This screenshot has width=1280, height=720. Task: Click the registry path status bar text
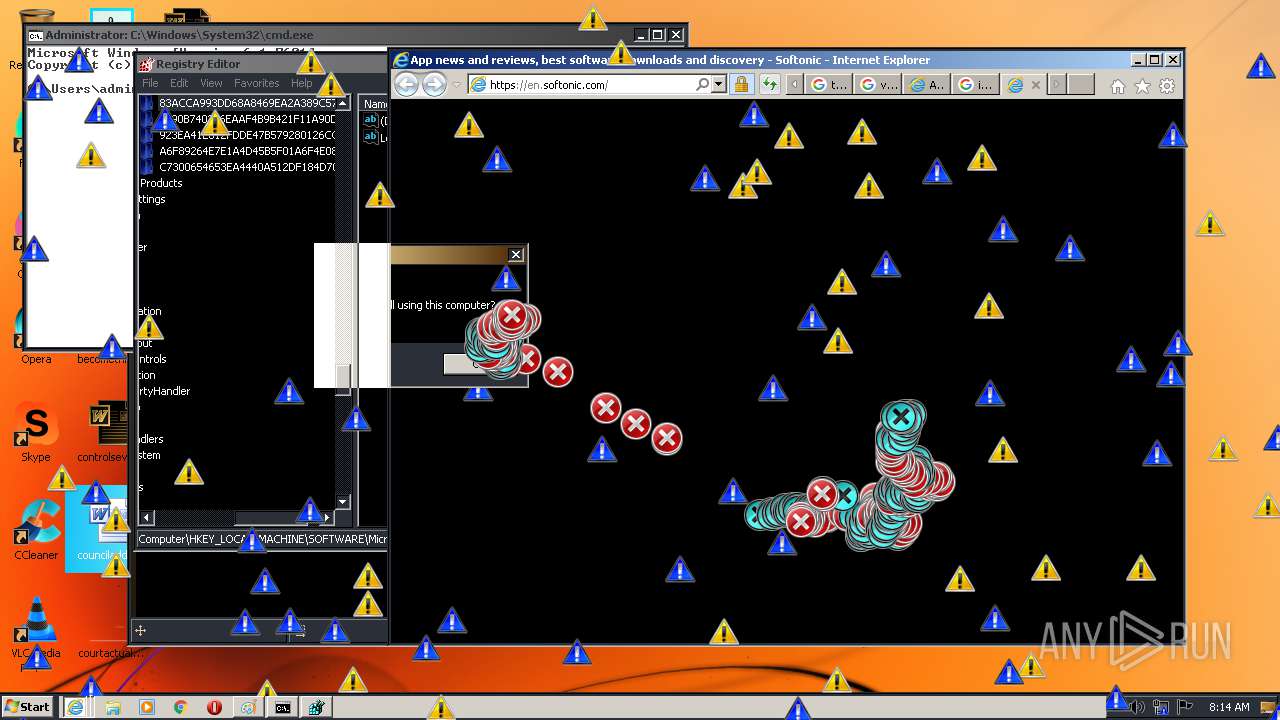point(262,539)
